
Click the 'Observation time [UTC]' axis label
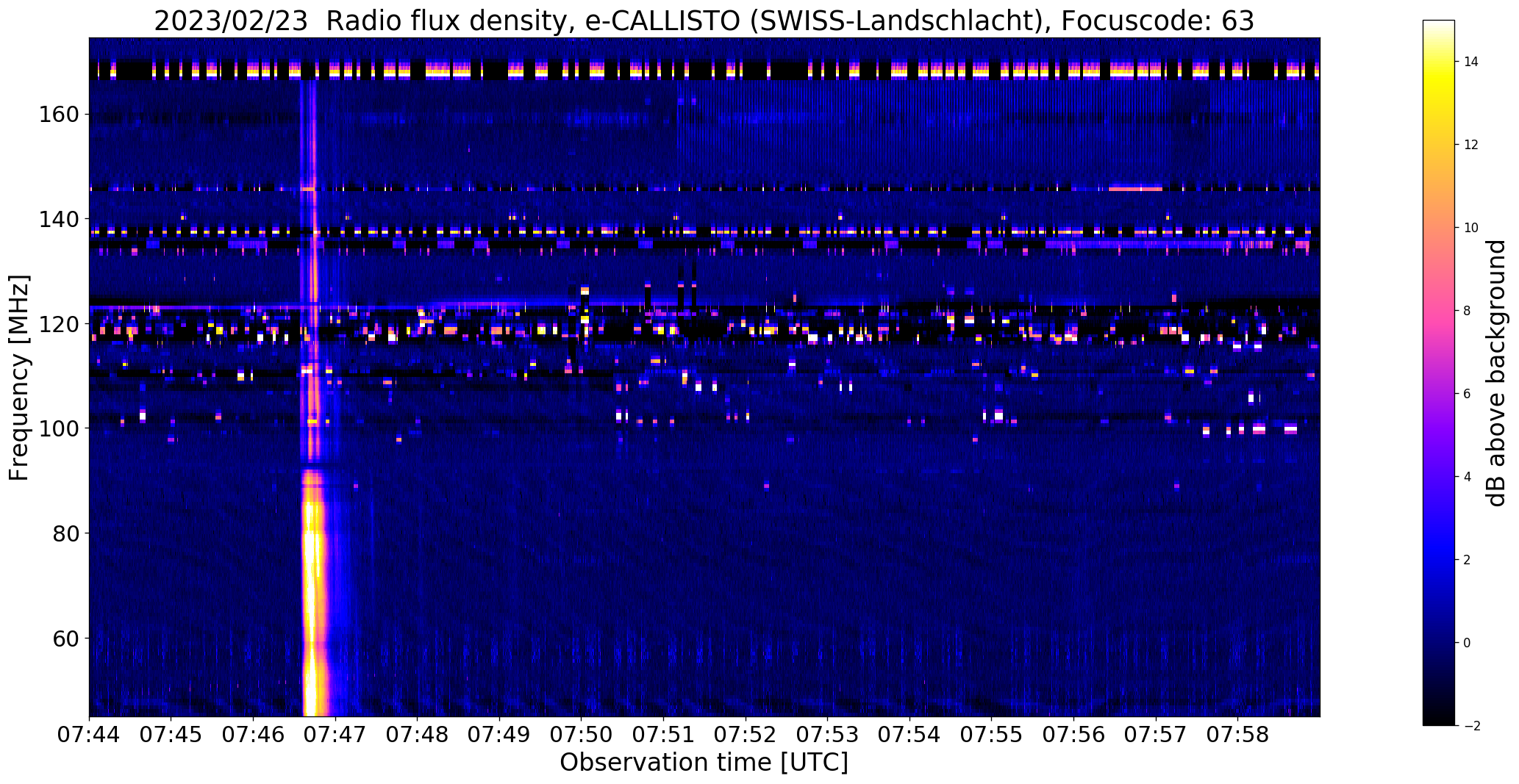click(704, 763)
